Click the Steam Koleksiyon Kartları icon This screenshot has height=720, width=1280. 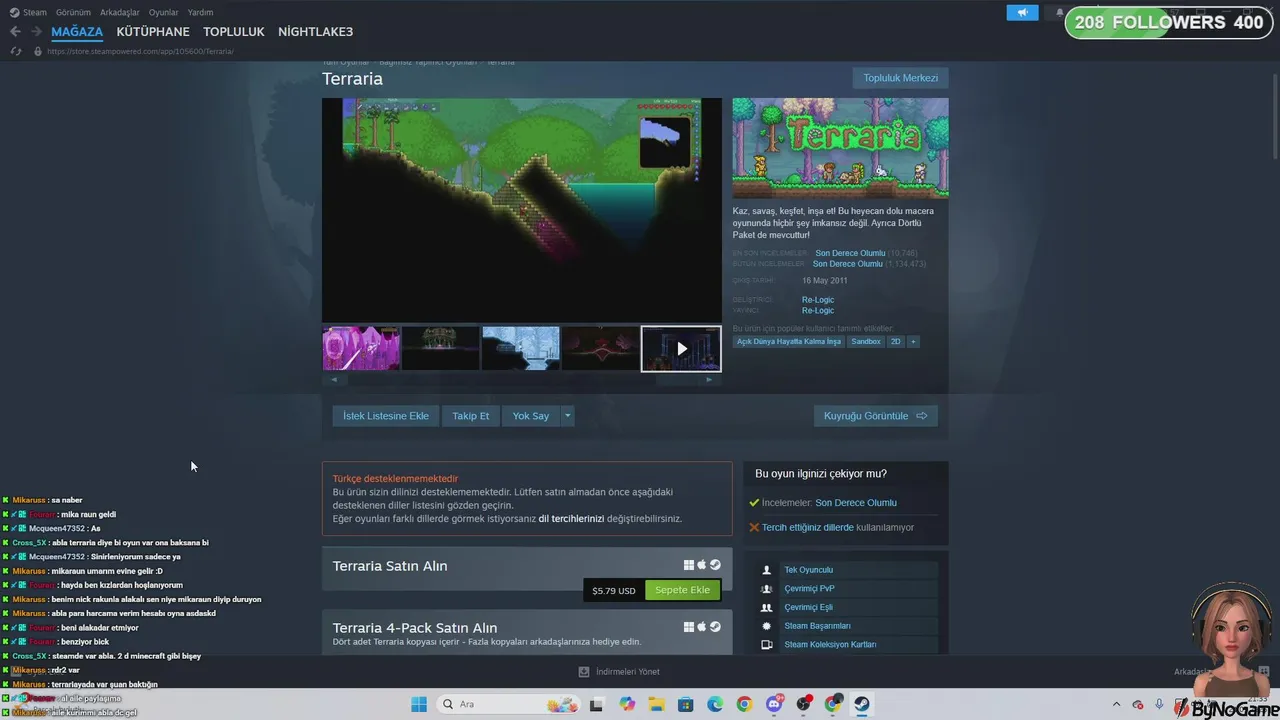(767, 645)
